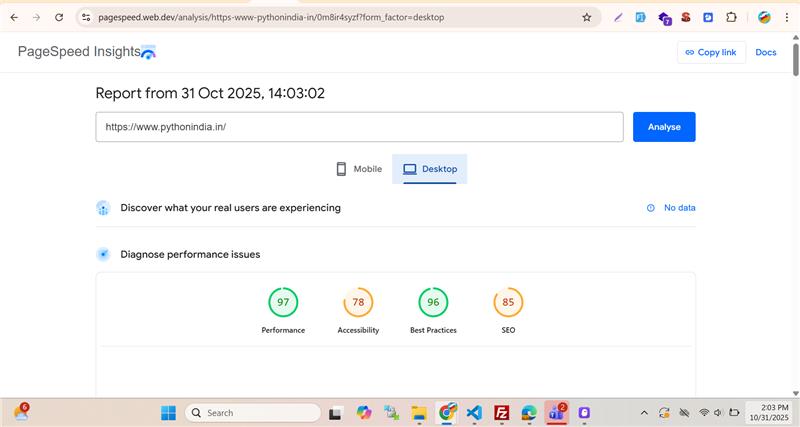800x427 pixels.
Task: Click the site information icon in address bar
Action: (86, 17)
